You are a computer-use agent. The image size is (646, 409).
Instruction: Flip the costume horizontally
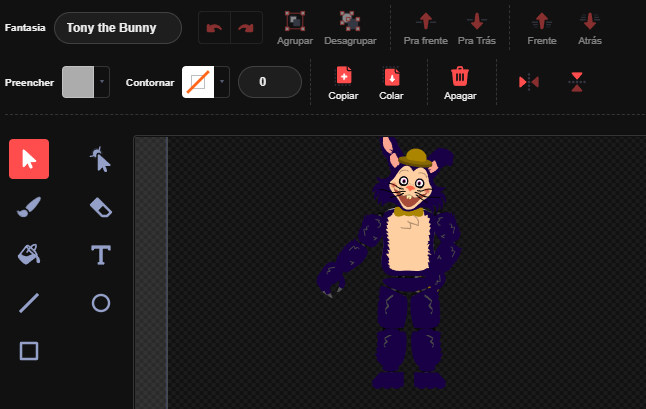click(529, 82)
